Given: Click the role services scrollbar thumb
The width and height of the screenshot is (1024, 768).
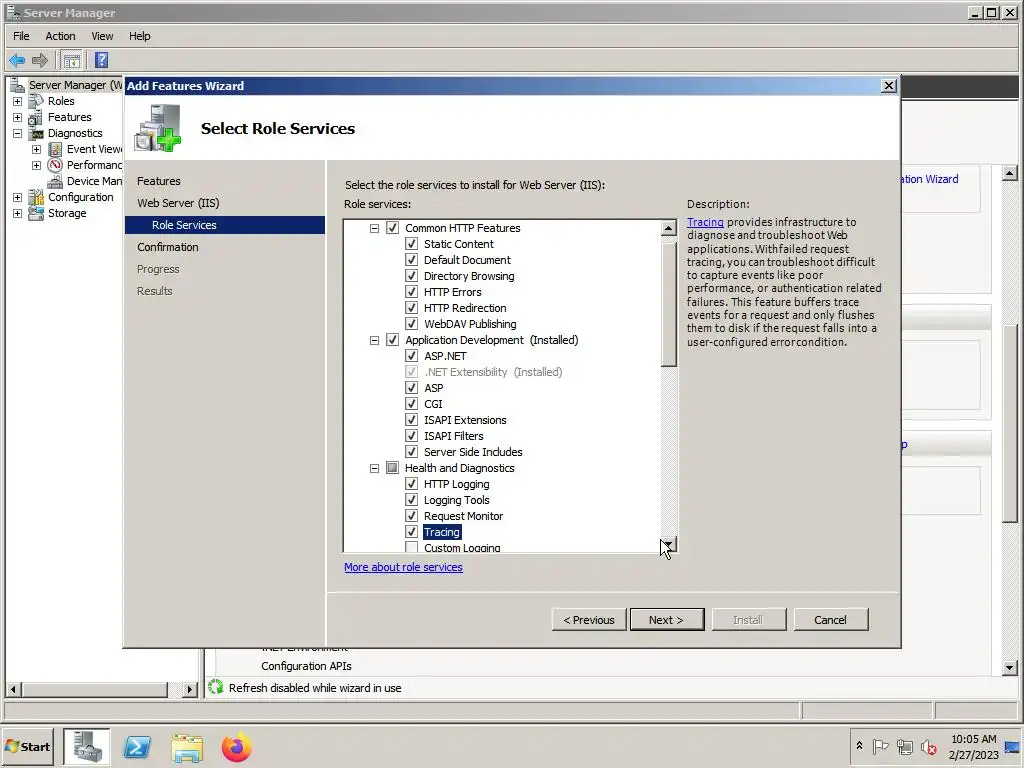Looking at the screenshot, I should pos(668,304).
